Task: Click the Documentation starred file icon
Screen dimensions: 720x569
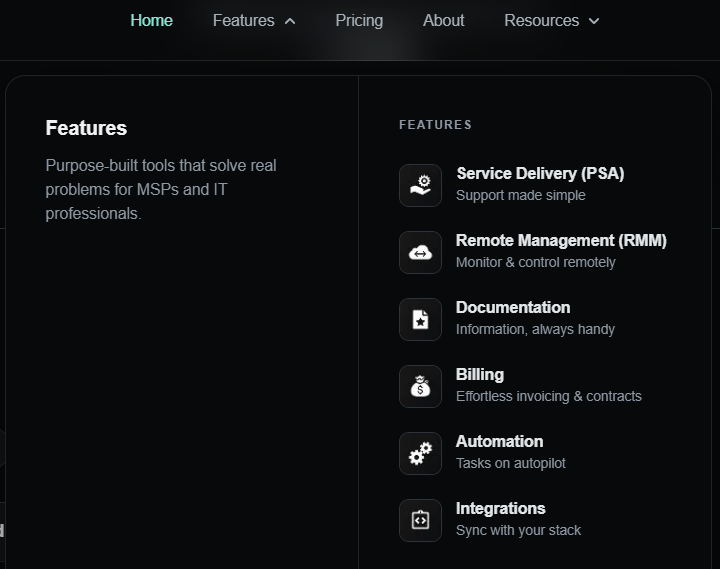Action: (x=420, y=319)
